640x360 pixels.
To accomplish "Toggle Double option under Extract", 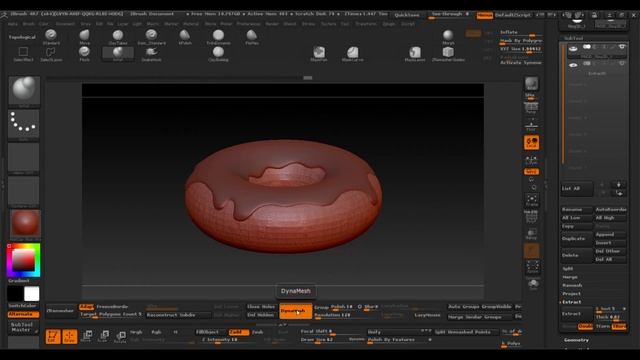I will point(585,326).
